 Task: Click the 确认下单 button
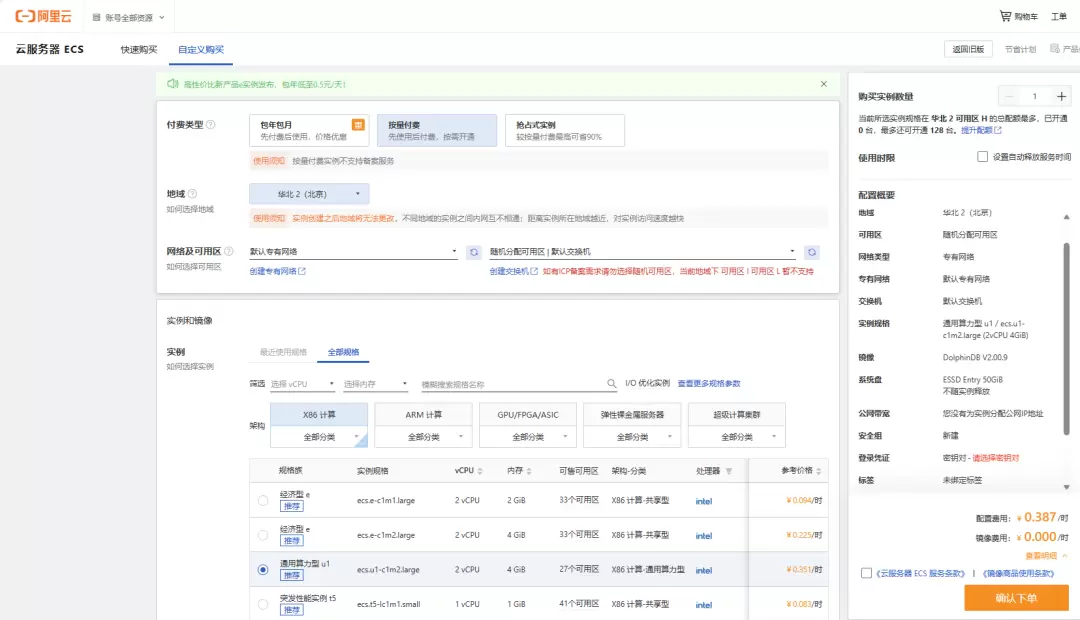tap(1016, 598)
